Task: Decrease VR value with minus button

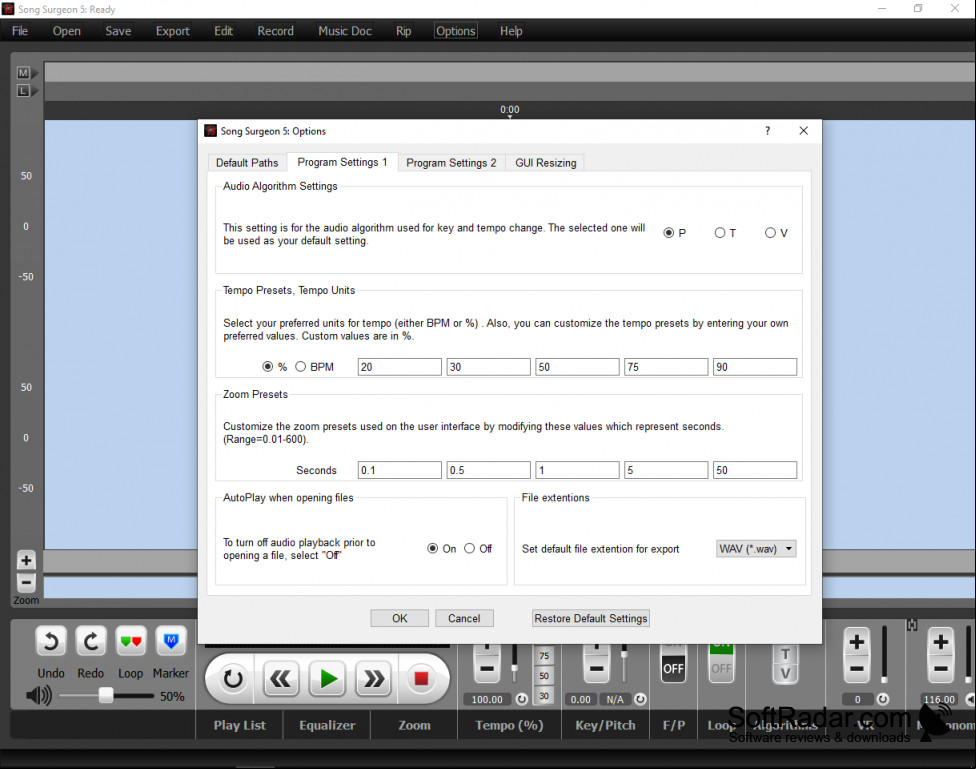Action: pyautogui.click(x=856, y=669)
